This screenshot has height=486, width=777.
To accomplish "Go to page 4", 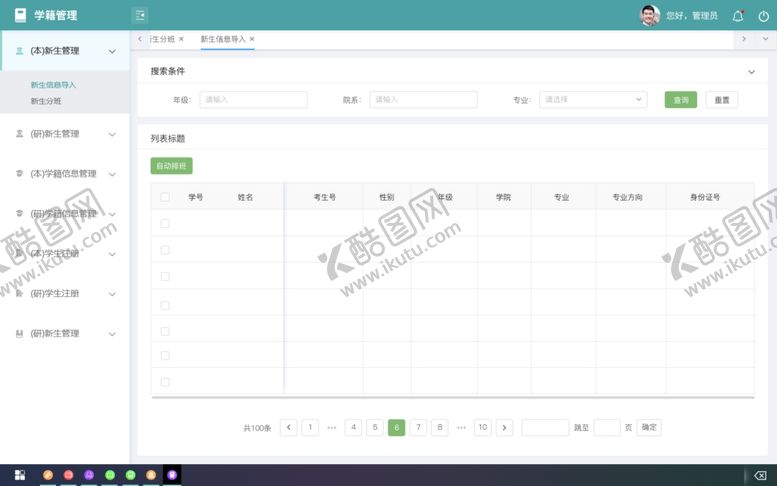I will point(353,427).
